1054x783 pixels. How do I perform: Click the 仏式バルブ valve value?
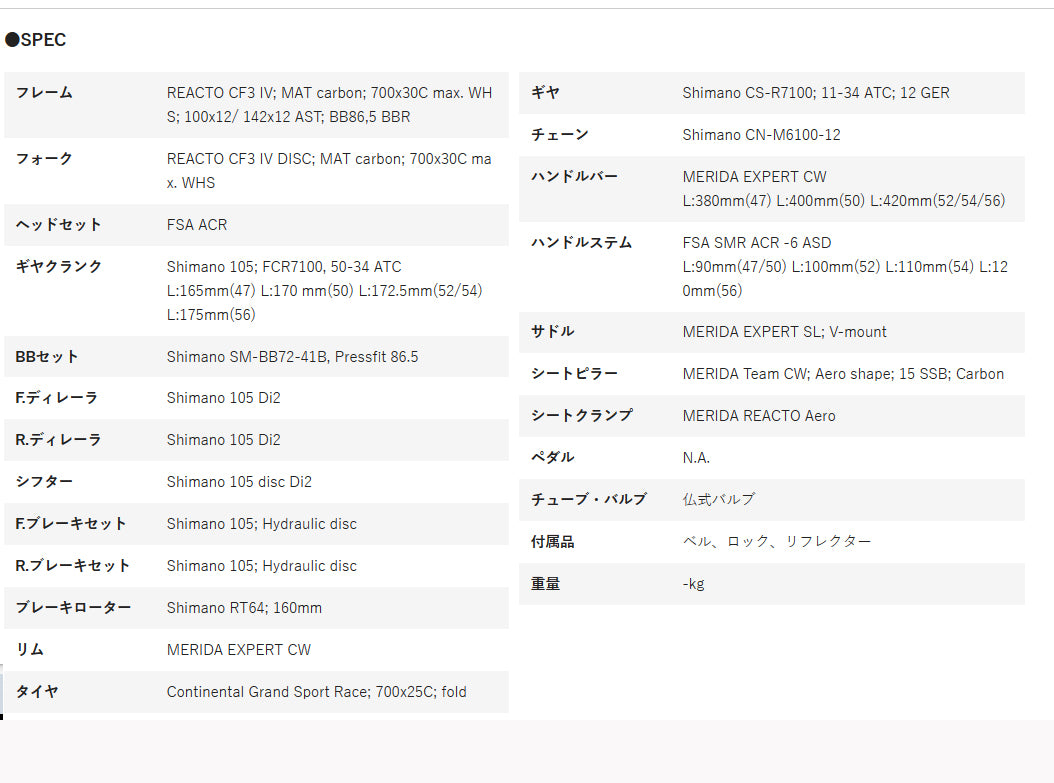[718, 499]
